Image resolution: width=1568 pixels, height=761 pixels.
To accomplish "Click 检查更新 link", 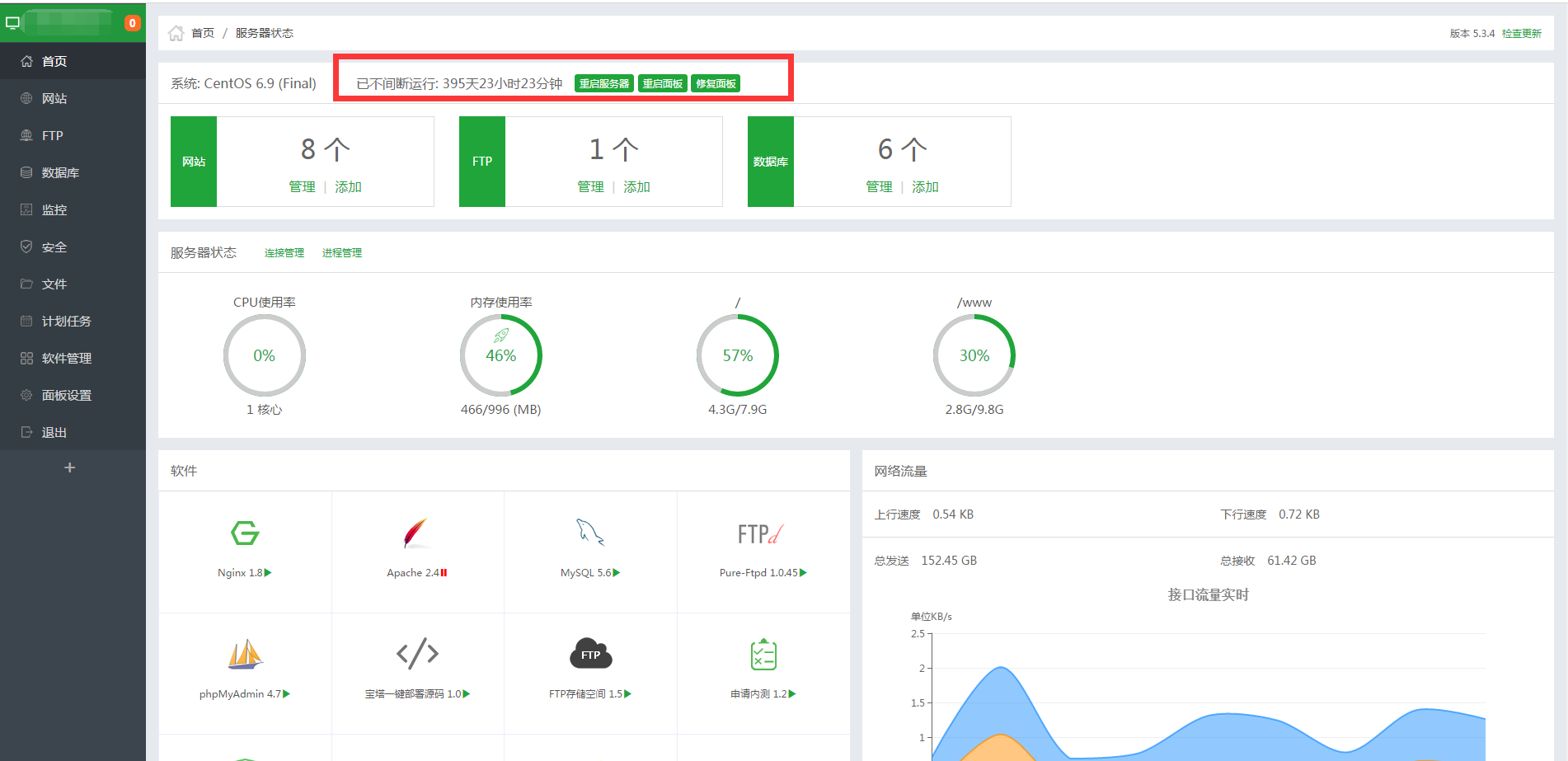I will (1522, 33).
